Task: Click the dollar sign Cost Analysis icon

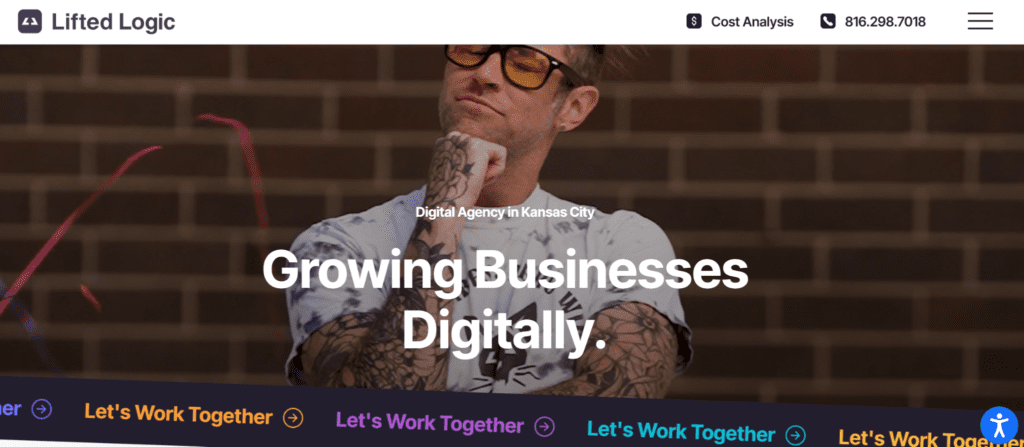Action: coord(694,22)
